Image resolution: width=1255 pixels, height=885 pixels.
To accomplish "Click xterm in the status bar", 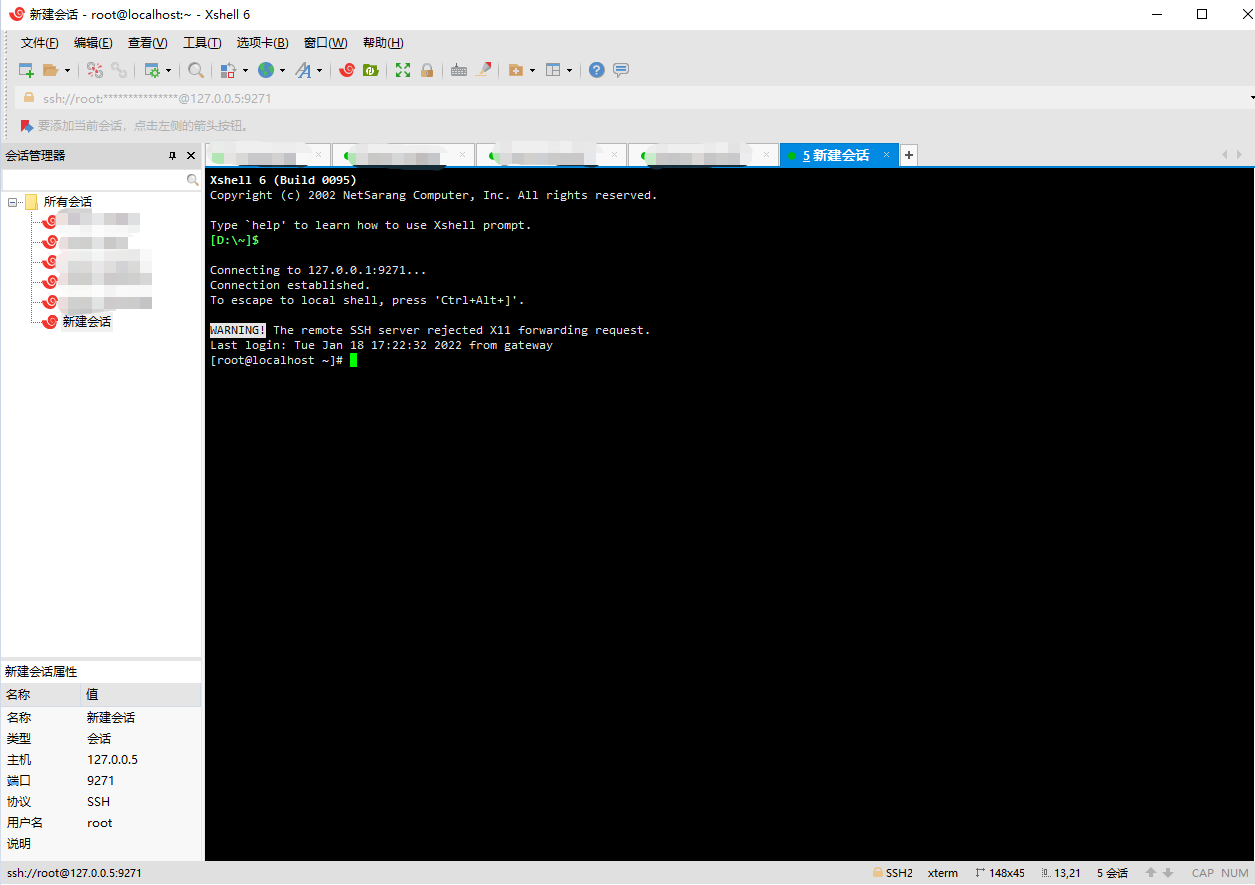I will pos(943,873).
